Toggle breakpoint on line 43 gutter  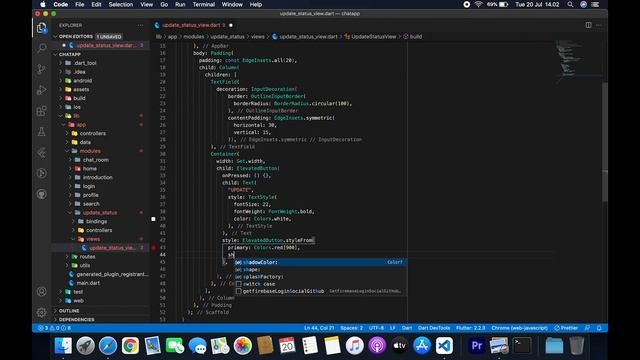[153, 247]
